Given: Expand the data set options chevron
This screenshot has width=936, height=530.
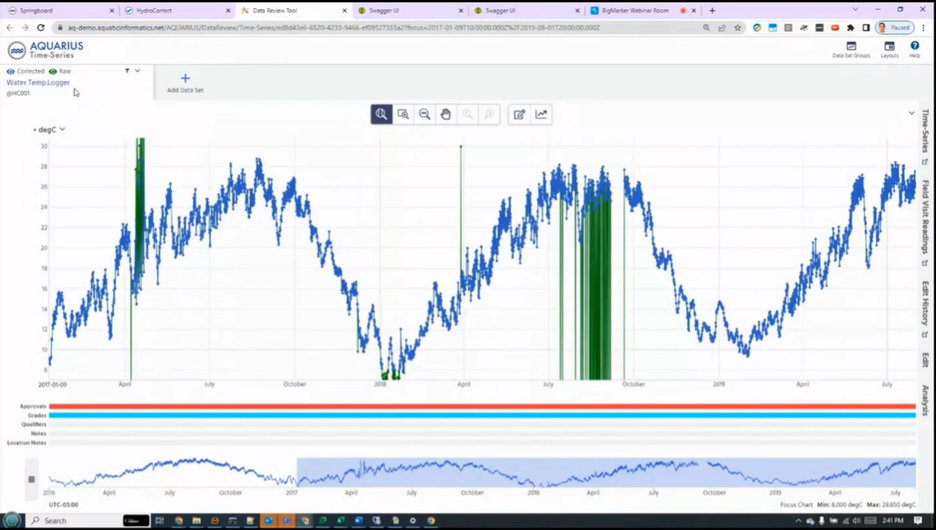Looking at the screenshot, I should 137,70.
